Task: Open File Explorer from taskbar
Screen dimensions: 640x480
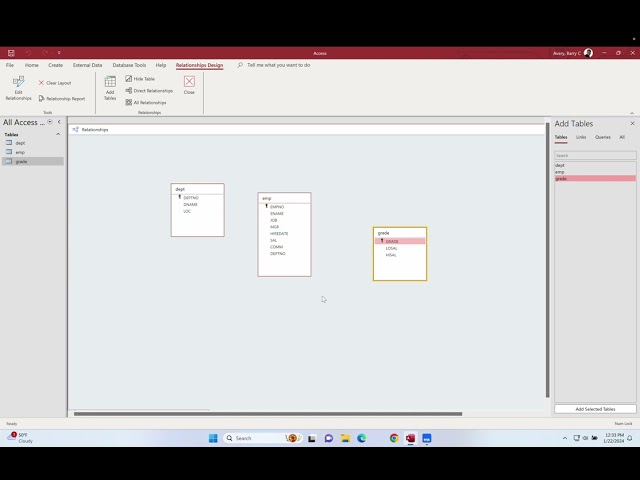Action: click(345, 438)
